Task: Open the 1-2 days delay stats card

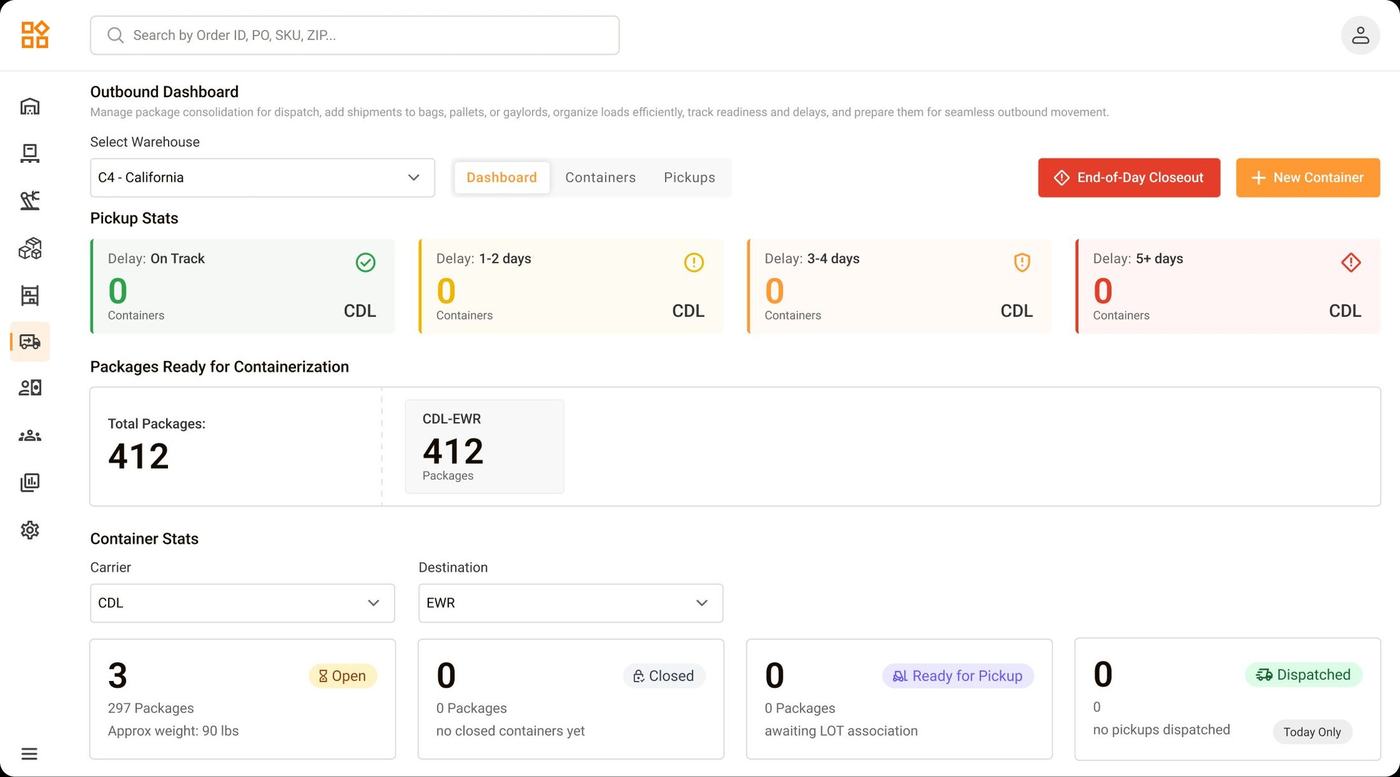Action: [570, 286]
